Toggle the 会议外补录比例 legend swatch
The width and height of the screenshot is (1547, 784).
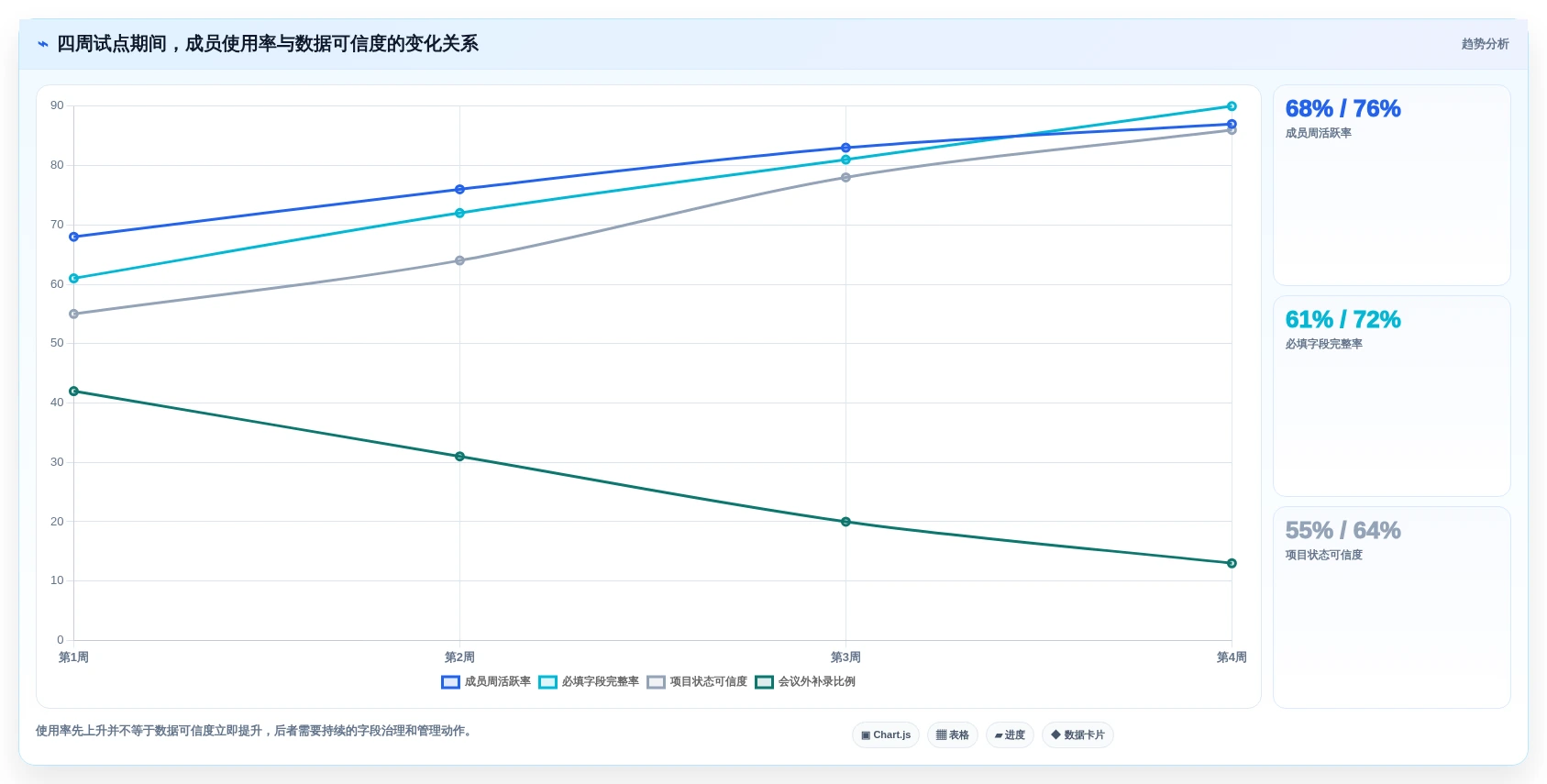(x=764, y=682)
